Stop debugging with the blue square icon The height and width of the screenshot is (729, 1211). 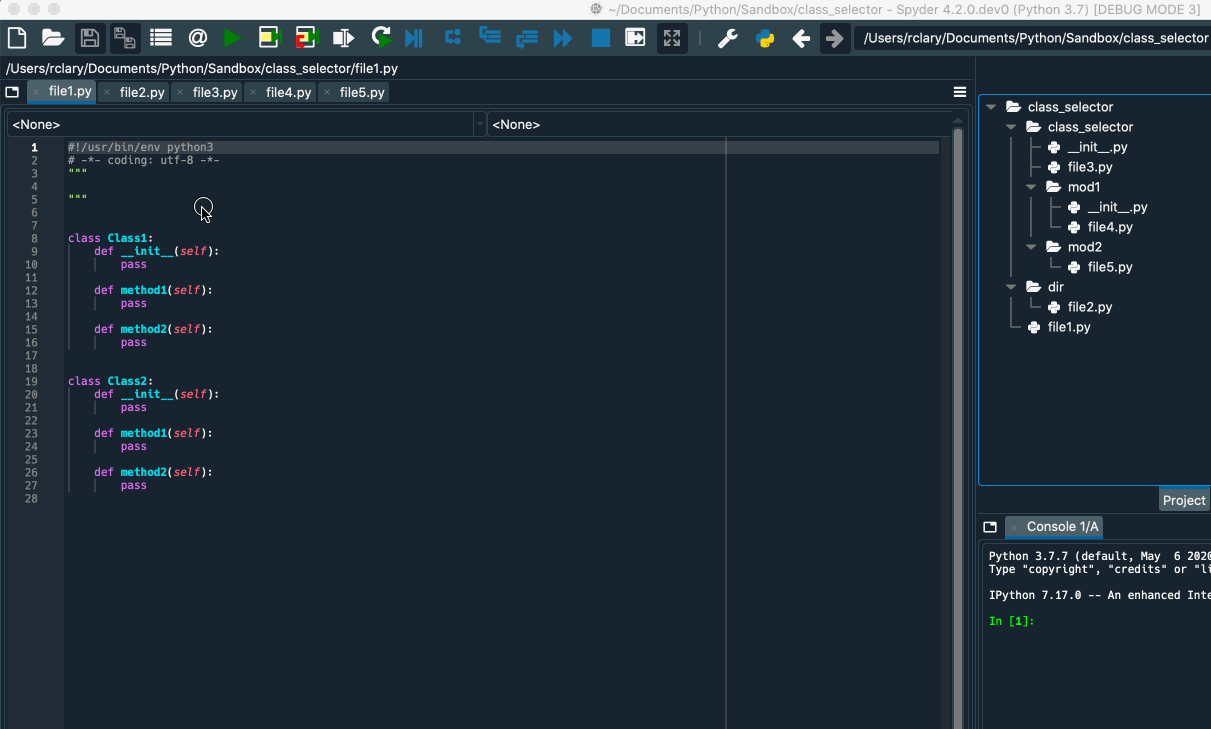click(600, 38)
